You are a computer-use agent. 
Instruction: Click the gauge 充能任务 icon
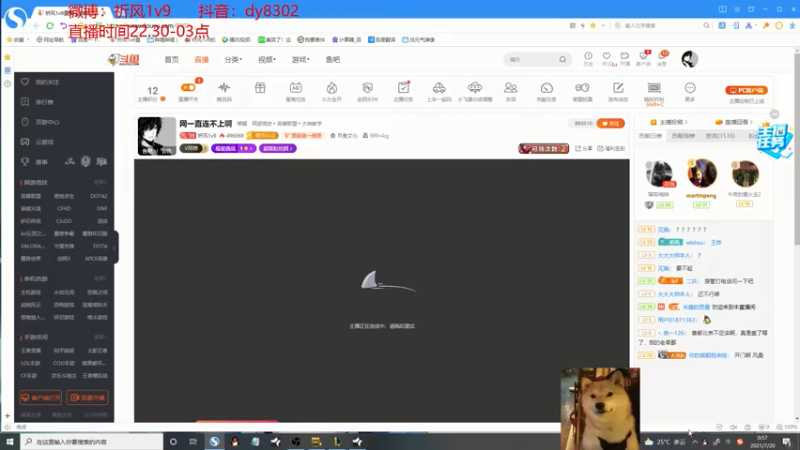(x=546, y=88)
